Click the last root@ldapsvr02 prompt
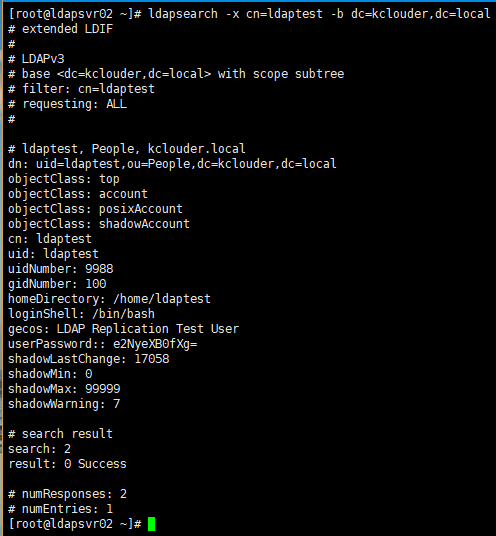This screenshot has height=536, width=496. click(x=75, y=524)
